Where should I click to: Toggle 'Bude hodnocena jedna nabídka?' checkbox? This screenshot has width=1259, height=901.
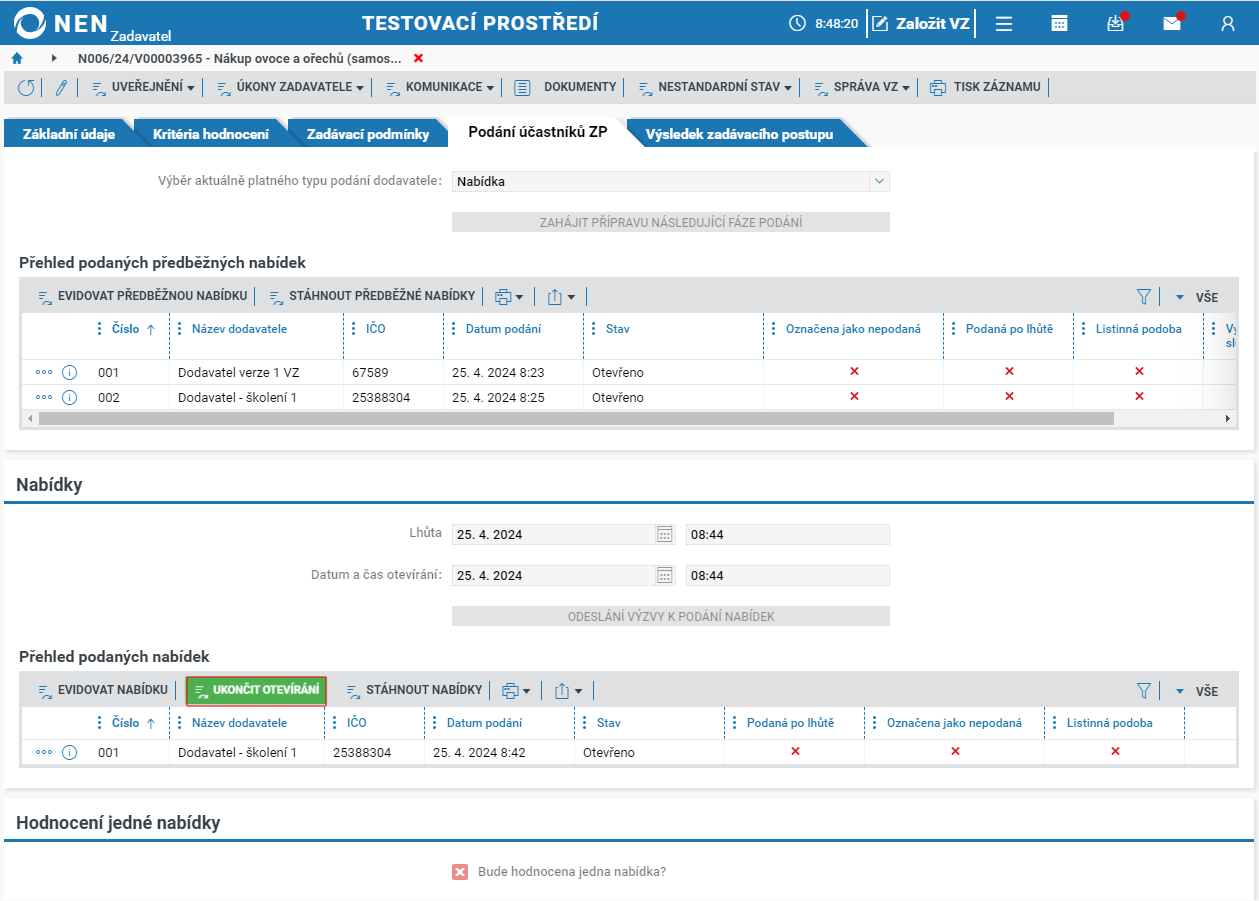pos(460,872)
